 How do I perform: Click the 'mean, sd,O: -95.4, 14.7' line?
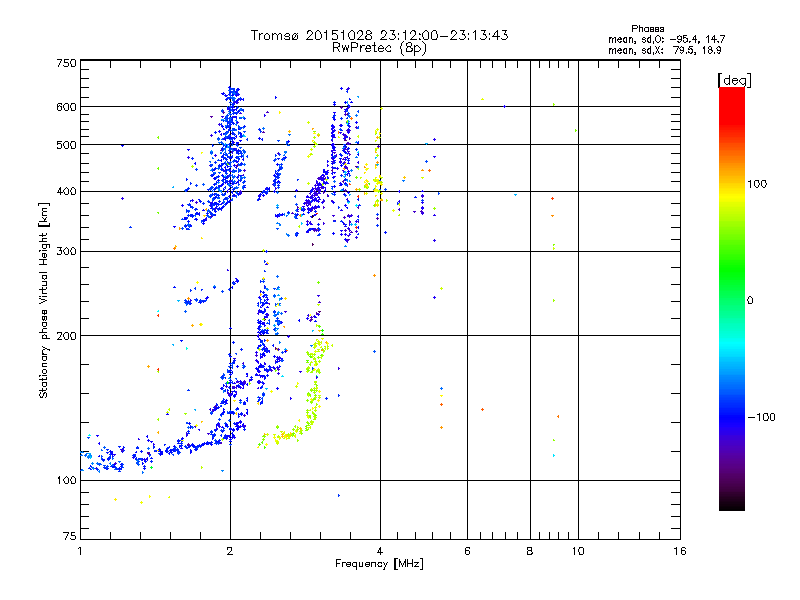(x=666, y=39)
